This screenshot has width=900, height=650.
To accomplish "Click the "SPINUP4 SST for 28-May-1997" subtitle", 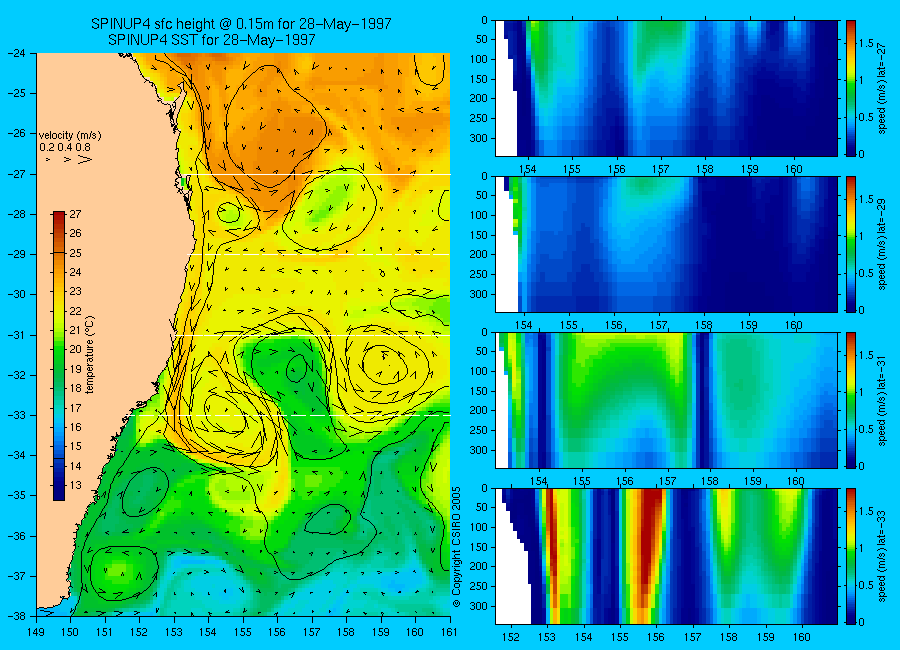I will click(211, 40).
